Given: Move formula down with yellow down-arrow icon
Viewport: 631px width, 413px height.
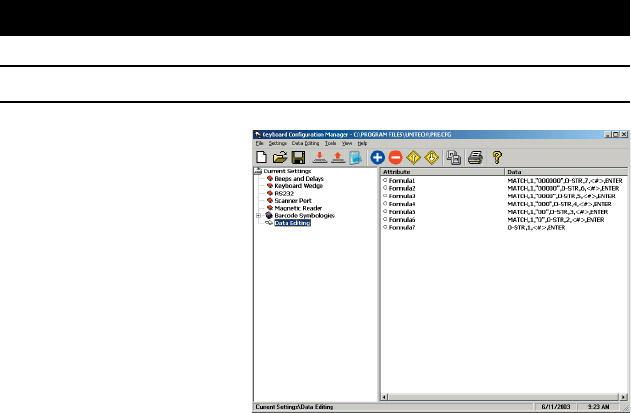Looking at the screenshot, I should click(x=431, y=157).
